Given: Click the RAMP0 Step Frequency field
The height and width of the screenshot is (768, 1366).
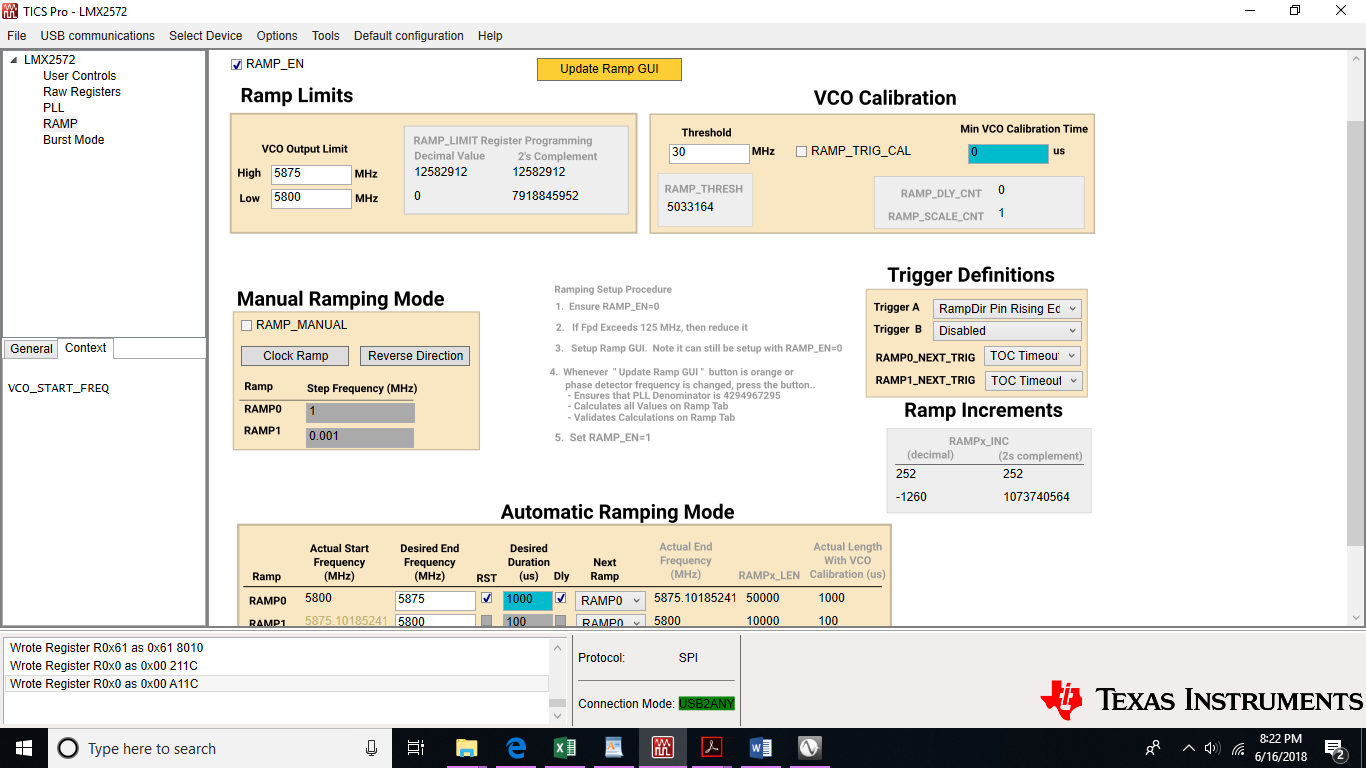Looking at the screenshot, I should pyautogui.click(x=360, y=412).
